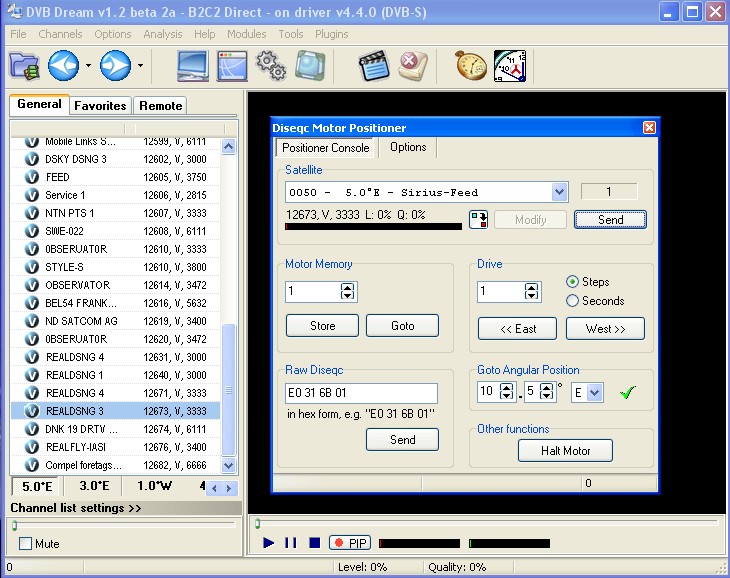Open dropdown arrow beside previous channel button

(88, 66)
